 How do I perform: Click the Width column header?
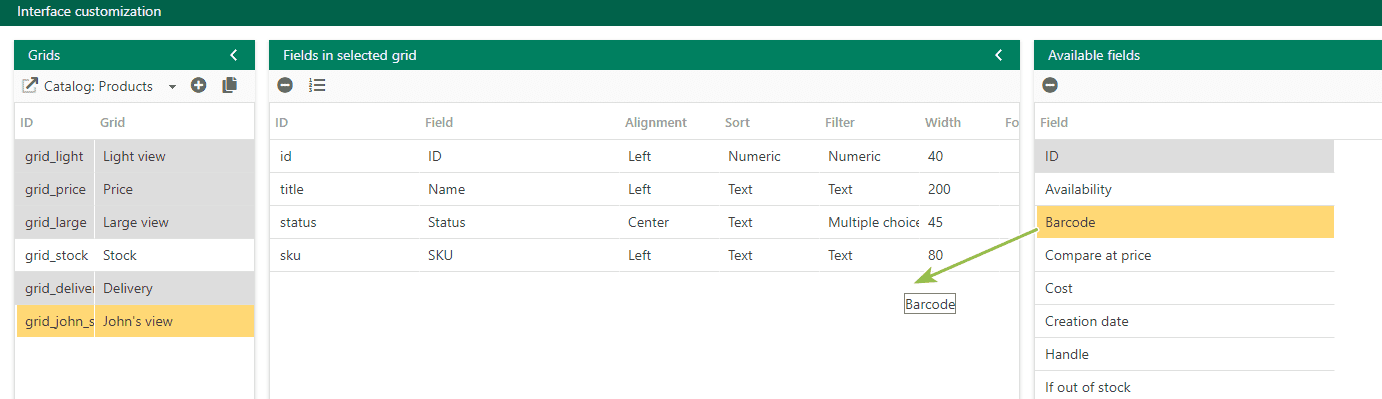tap(943, 123)
